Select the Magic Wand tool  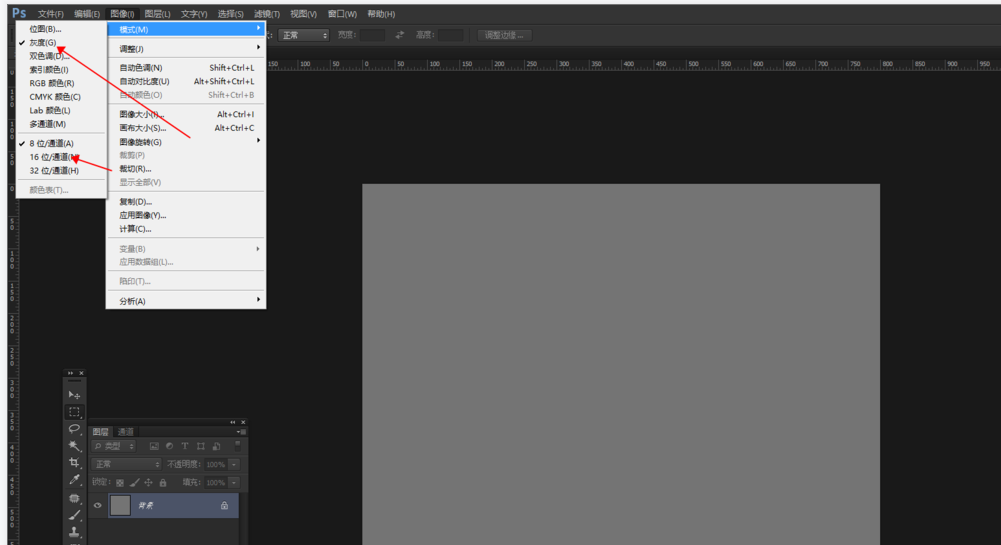pyautogui.click(x=74, y=446)
